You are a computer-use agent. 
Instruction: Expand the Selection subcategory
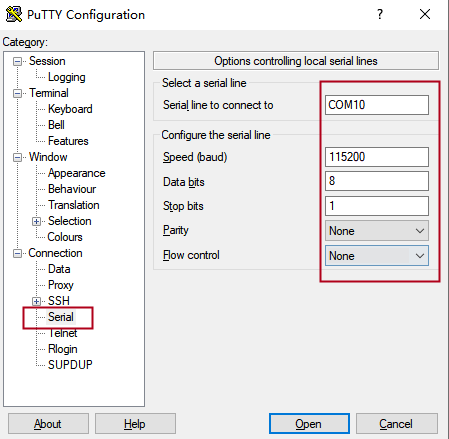pyautogui.click(x=36, y=221)
